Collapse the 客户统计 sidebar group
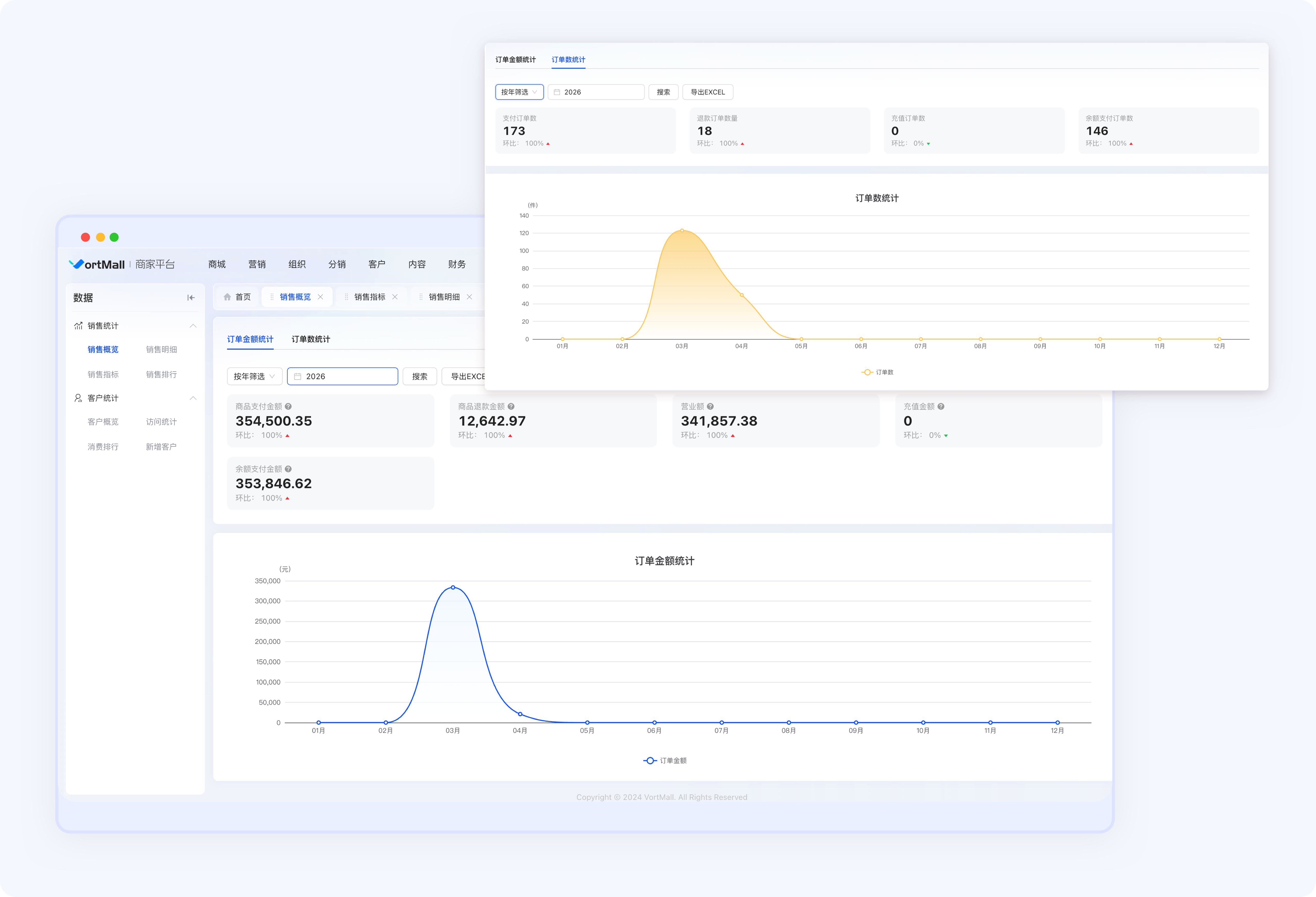This screenshot has width=1316, height=897. 193,398
